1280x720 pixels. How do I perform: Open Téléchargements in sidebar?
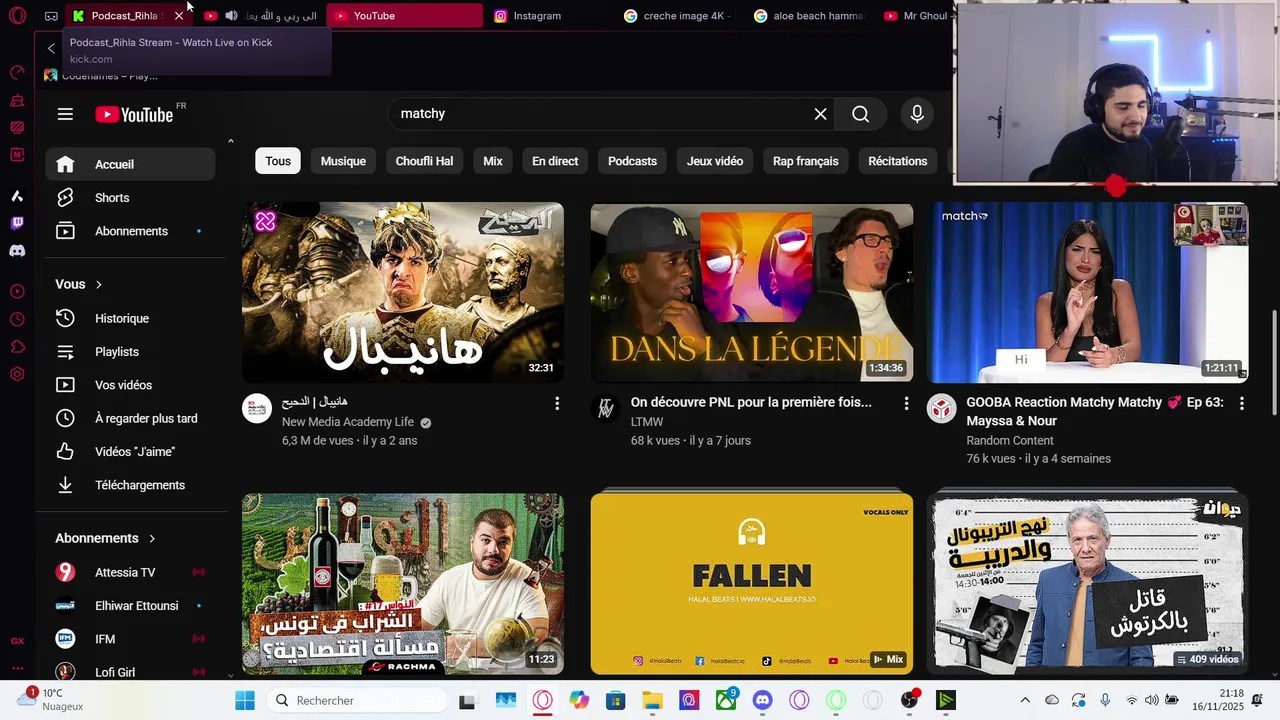click(x=130, y=485)
